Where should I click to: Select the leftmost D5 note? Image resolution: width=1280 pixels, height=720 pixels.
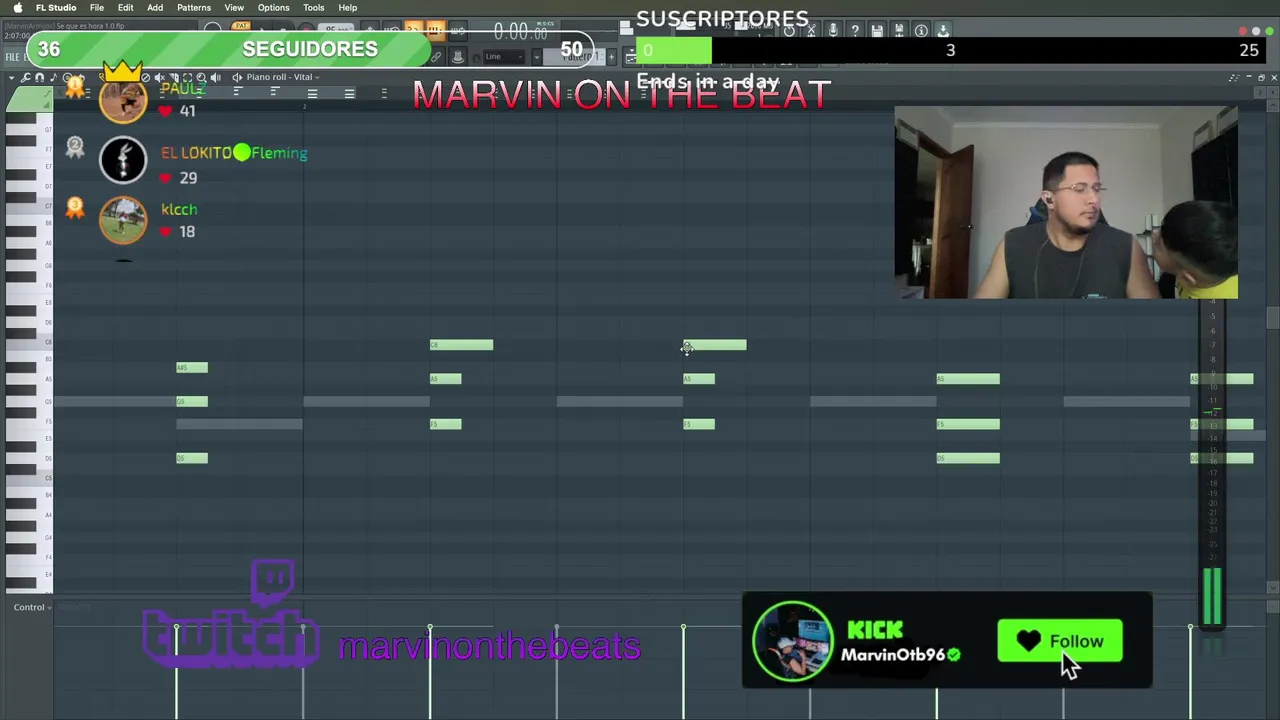[192, 458]
